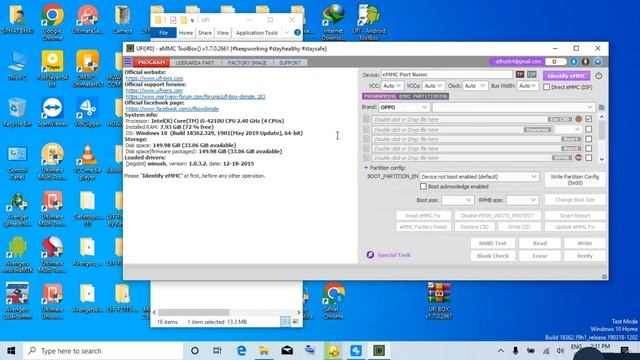This screenshot has height=360, width=640.
Task: Tick the Boot1 row checkbox
Action: pos(589,139)
